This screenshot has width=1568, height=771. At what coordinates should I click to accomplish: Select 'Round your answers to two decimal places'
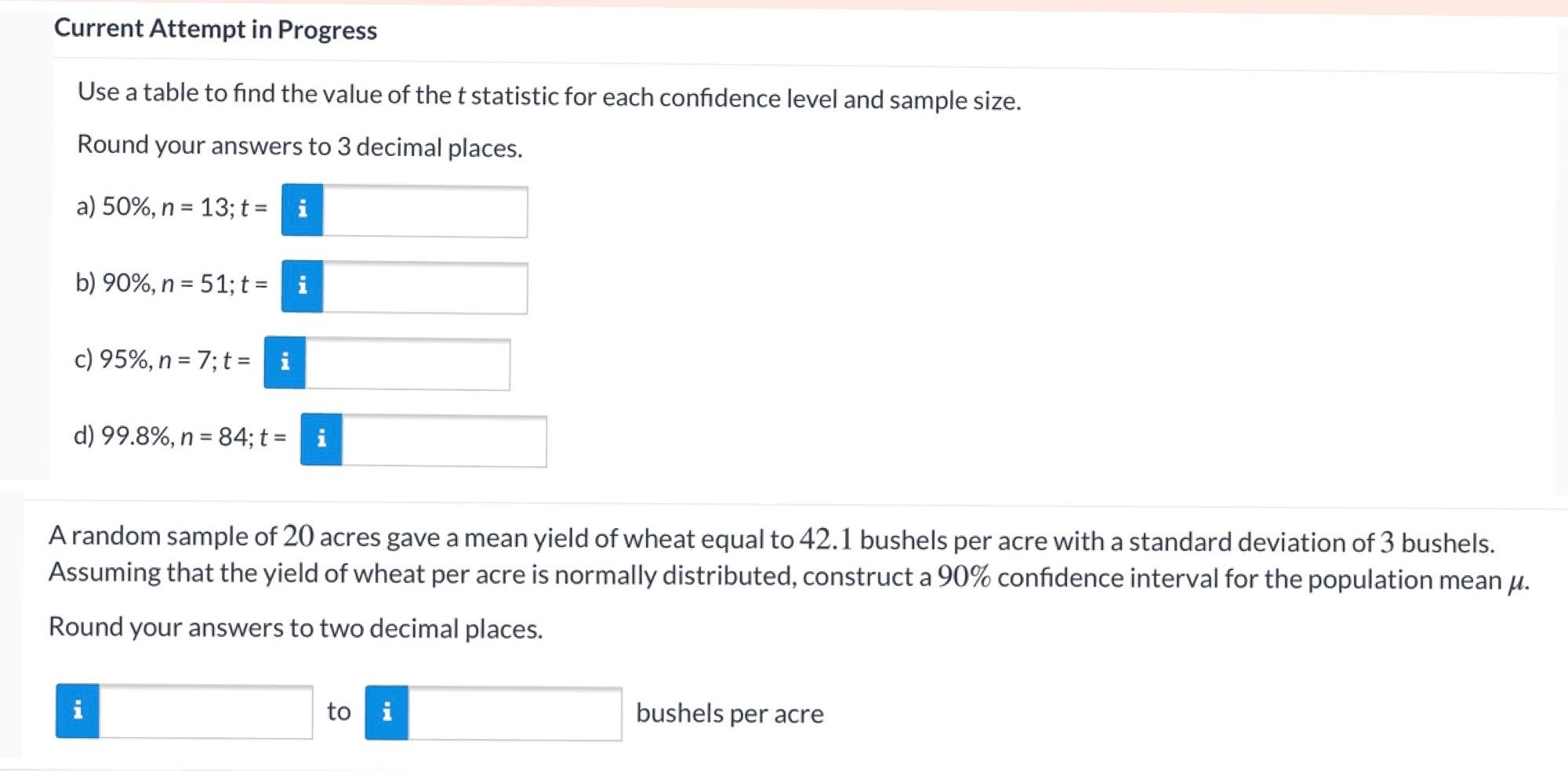tap(296, 627)
